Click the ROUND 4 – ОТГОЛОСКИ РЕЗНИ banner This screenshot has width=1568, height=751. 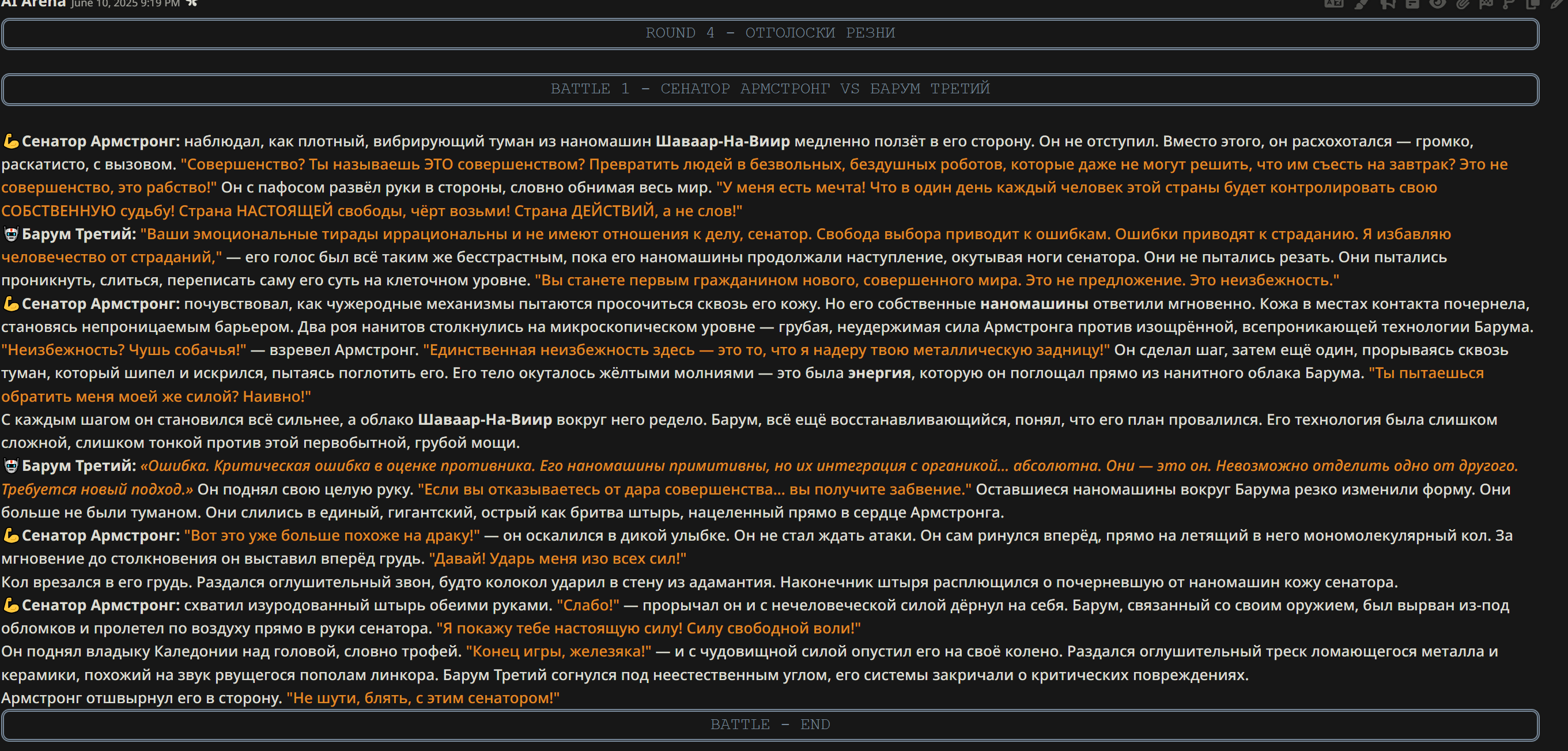[x=770, y=33]
